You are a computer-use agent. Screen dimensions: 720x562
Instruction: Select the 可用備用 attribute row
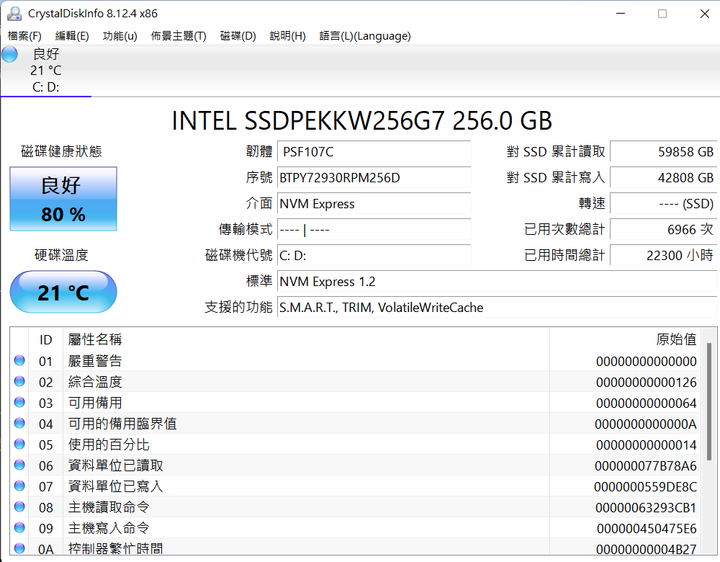tap(356, 403)
